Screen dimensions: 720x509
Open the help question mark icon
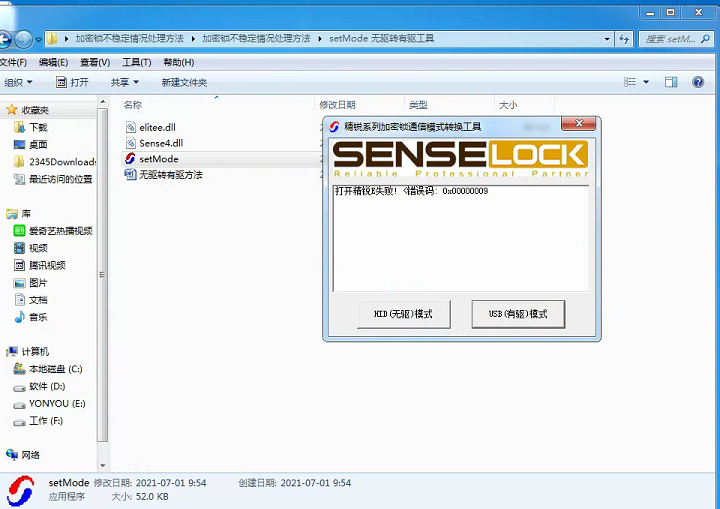(x=698, y=82)
